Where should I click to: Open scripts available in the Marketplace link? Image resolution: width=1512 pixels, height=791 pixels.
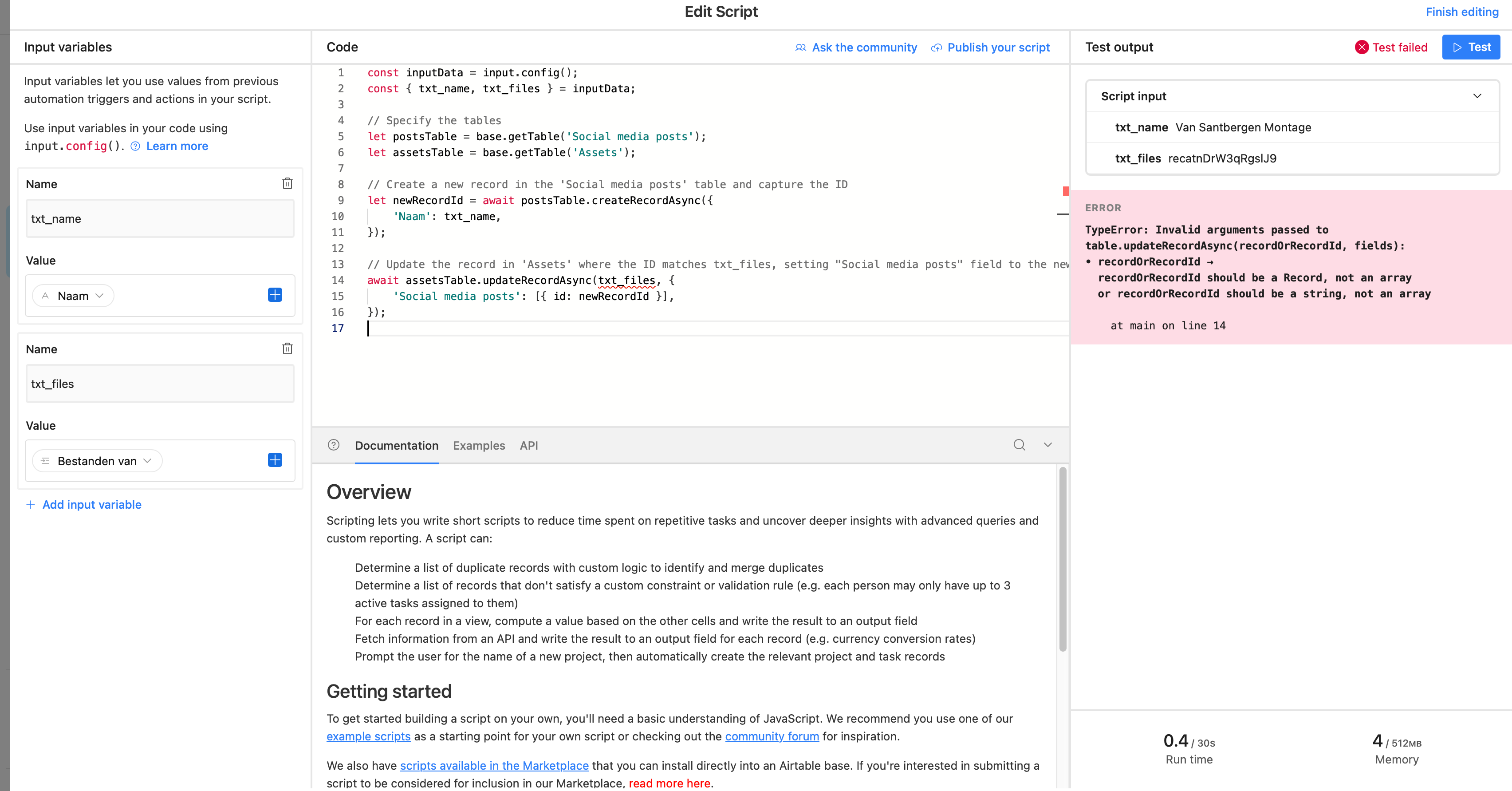pyautogui.click(x=494, y=766)
